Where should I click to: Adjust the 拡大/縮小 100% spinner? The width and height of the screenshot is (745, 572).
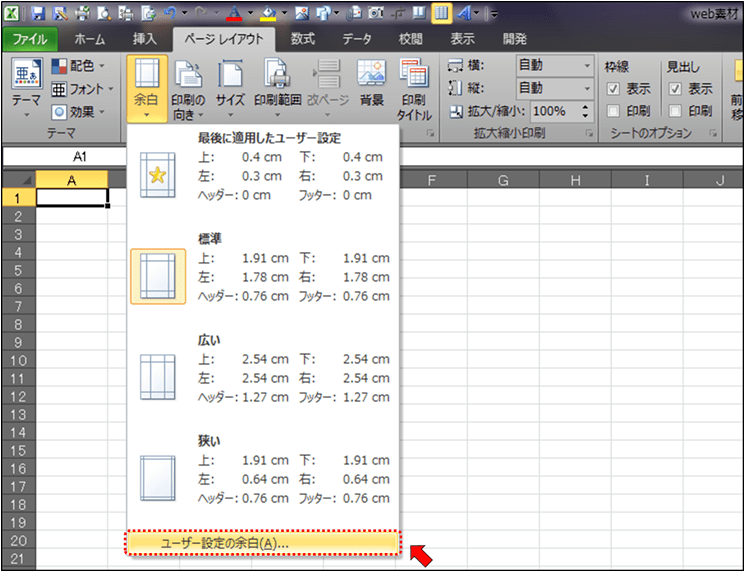pyautogui.click(x=585, y=112)
